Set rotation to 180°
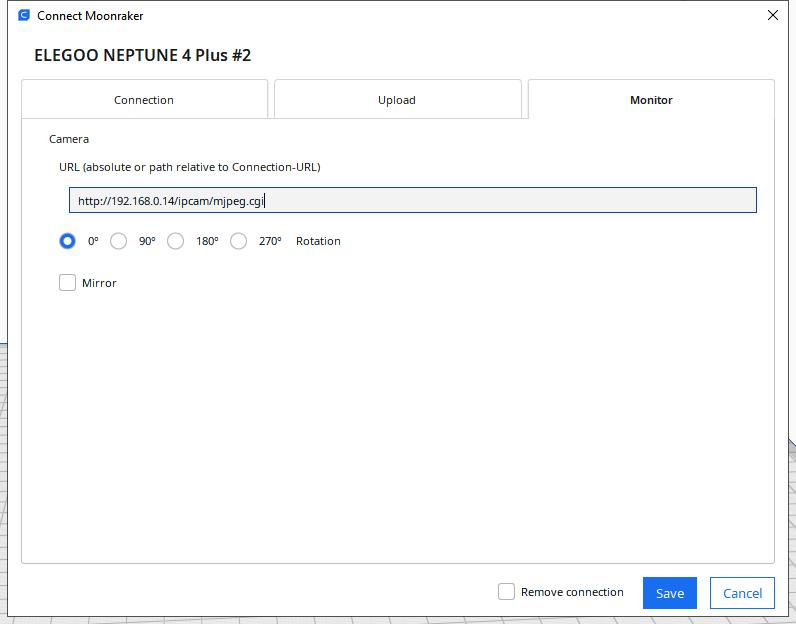The height and width of the screenshot is (624, 796). (176, 241)
